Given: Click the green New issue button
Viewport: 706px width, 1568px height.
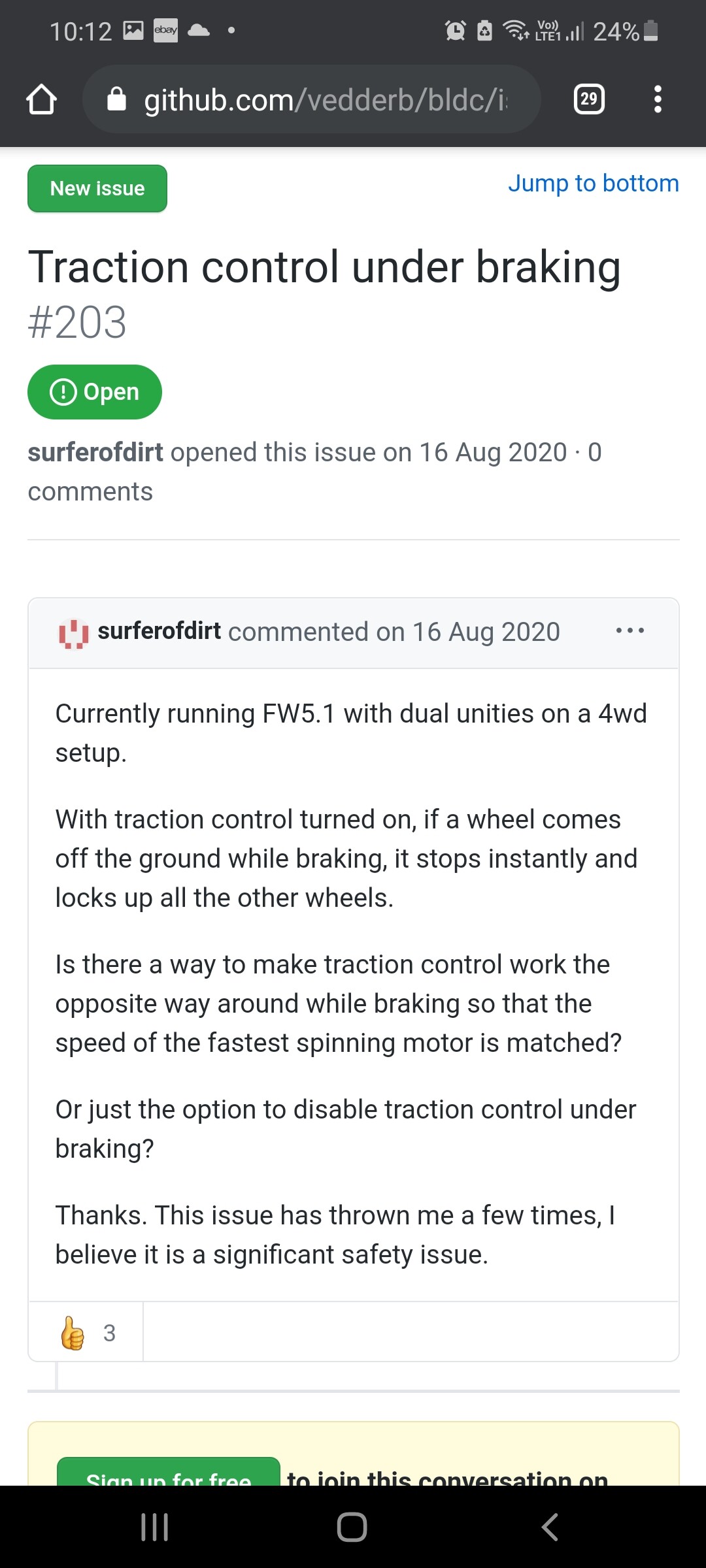Looking at the screenshot, I should click(x=97, y=188).
